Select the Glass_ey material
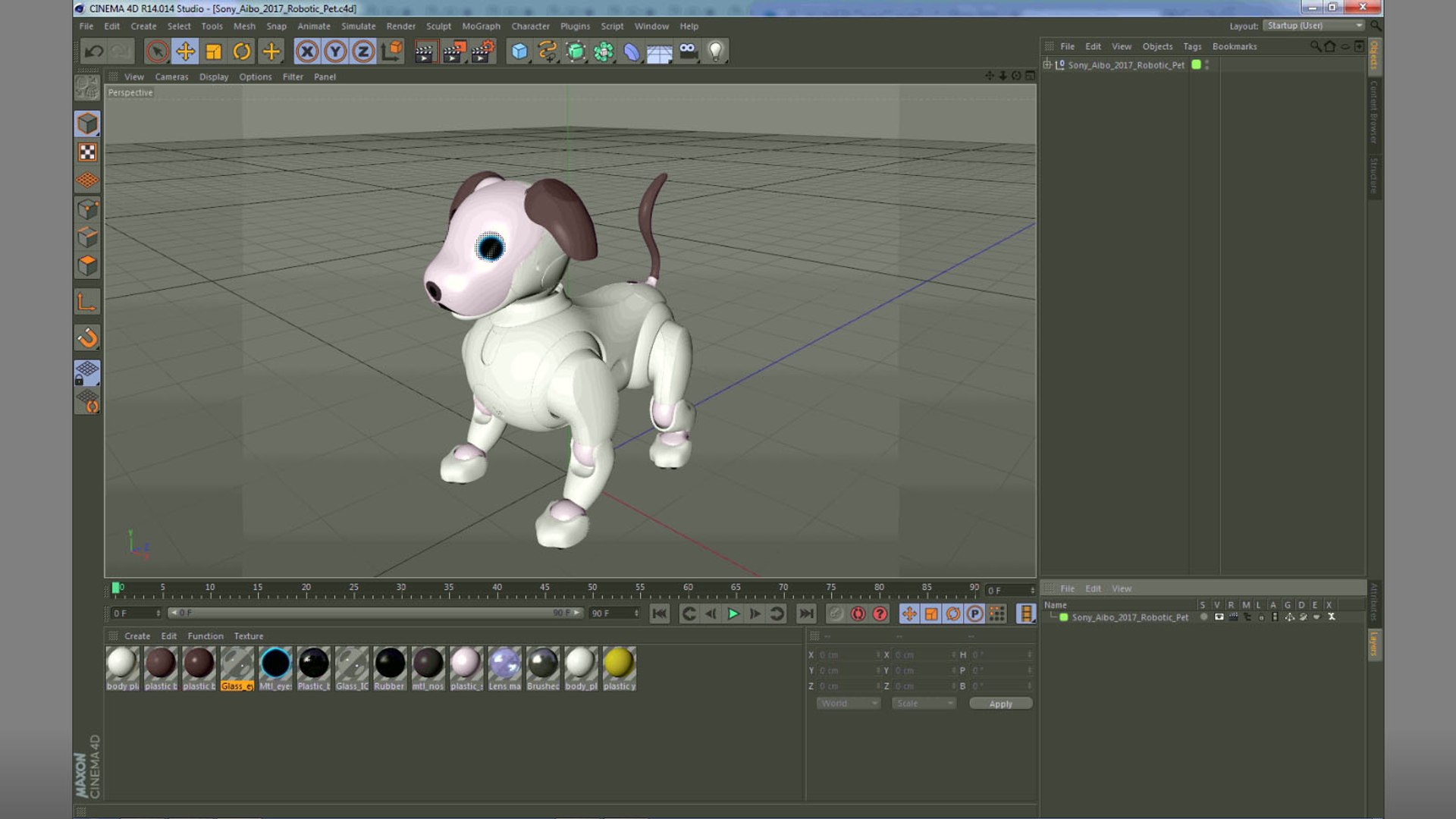 (237, 669)
